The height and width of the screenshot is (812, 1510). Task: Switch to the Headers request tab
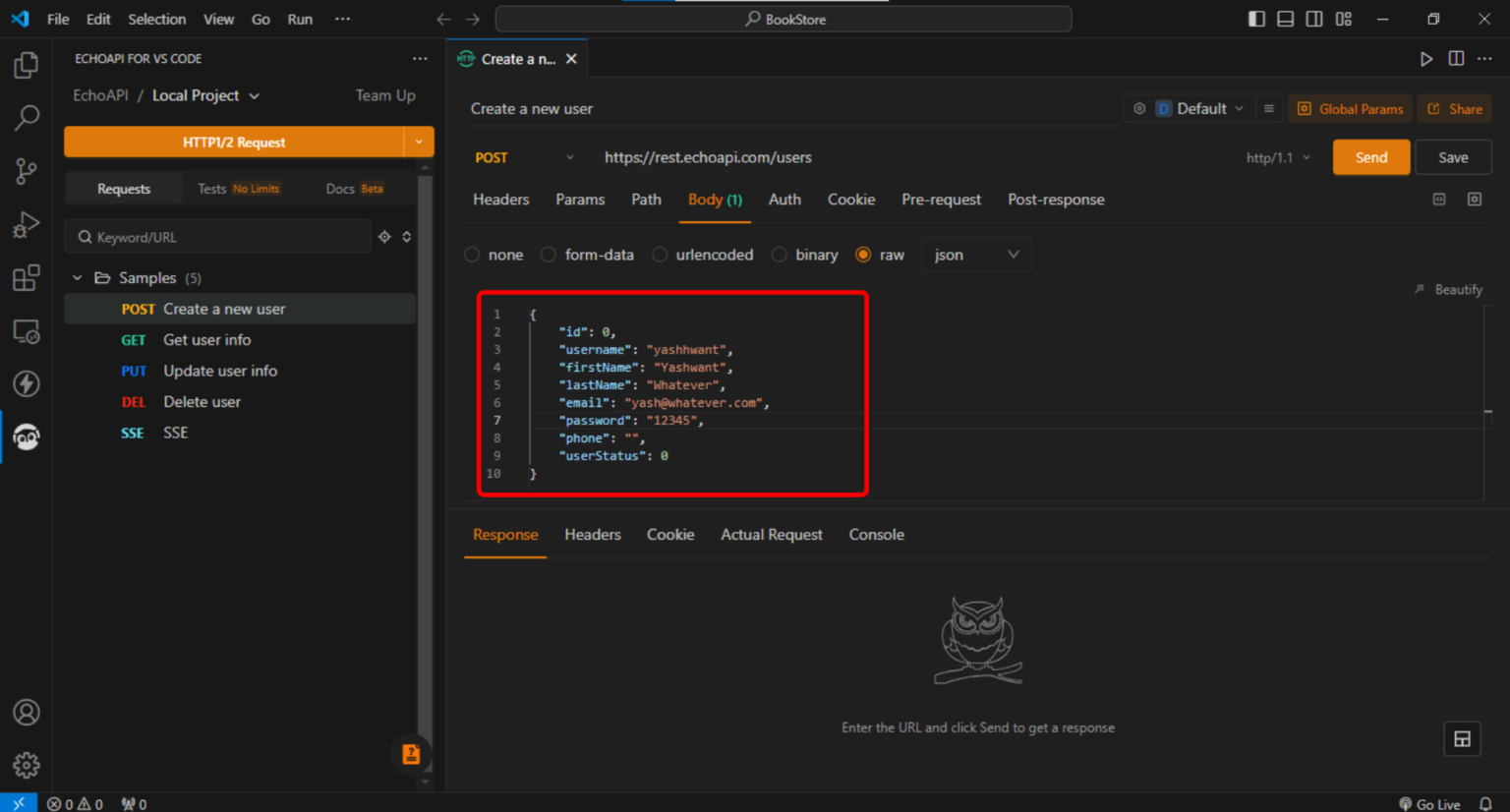coord(500,200)
